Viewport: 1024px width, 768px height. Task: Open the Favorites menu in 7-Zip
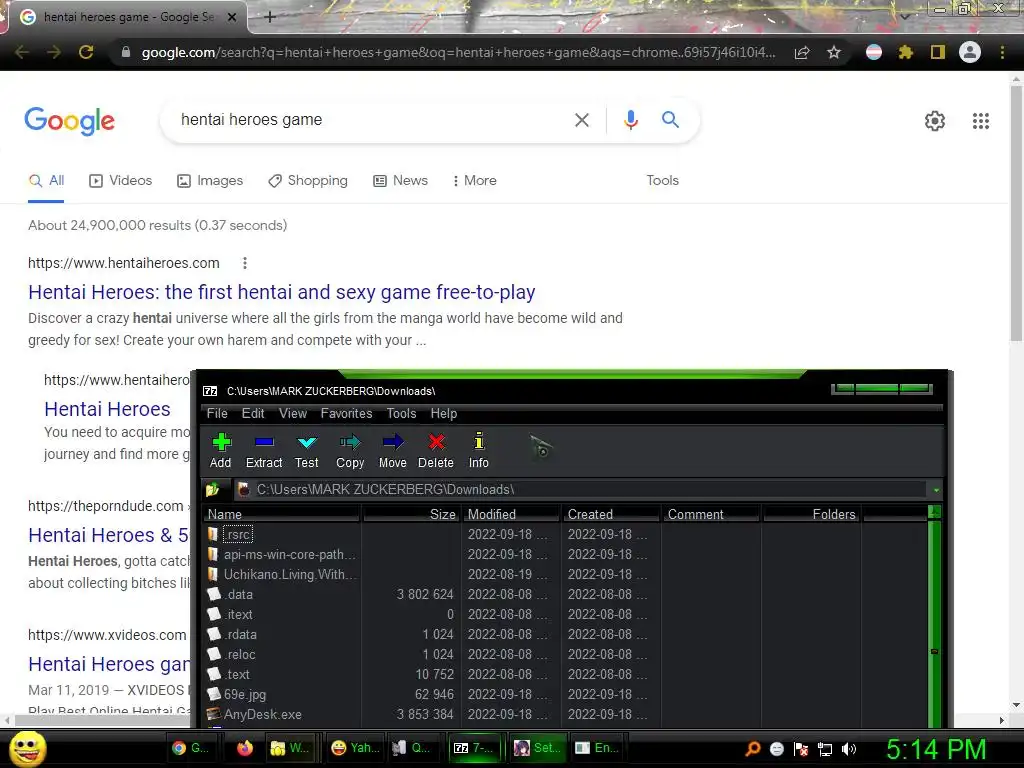[x=346, y=413]
